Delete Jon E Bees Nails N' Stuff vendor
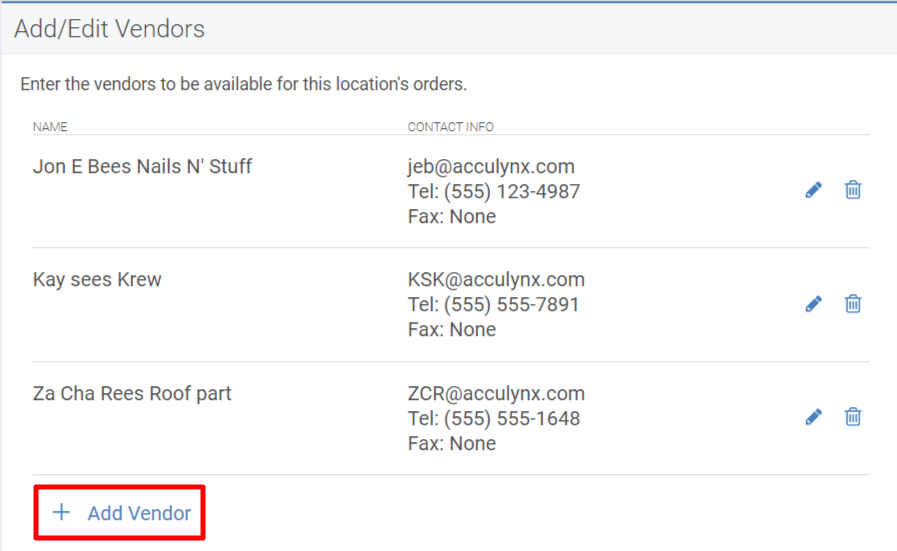This screenshot has width=897, height=551. pos(853,189)
